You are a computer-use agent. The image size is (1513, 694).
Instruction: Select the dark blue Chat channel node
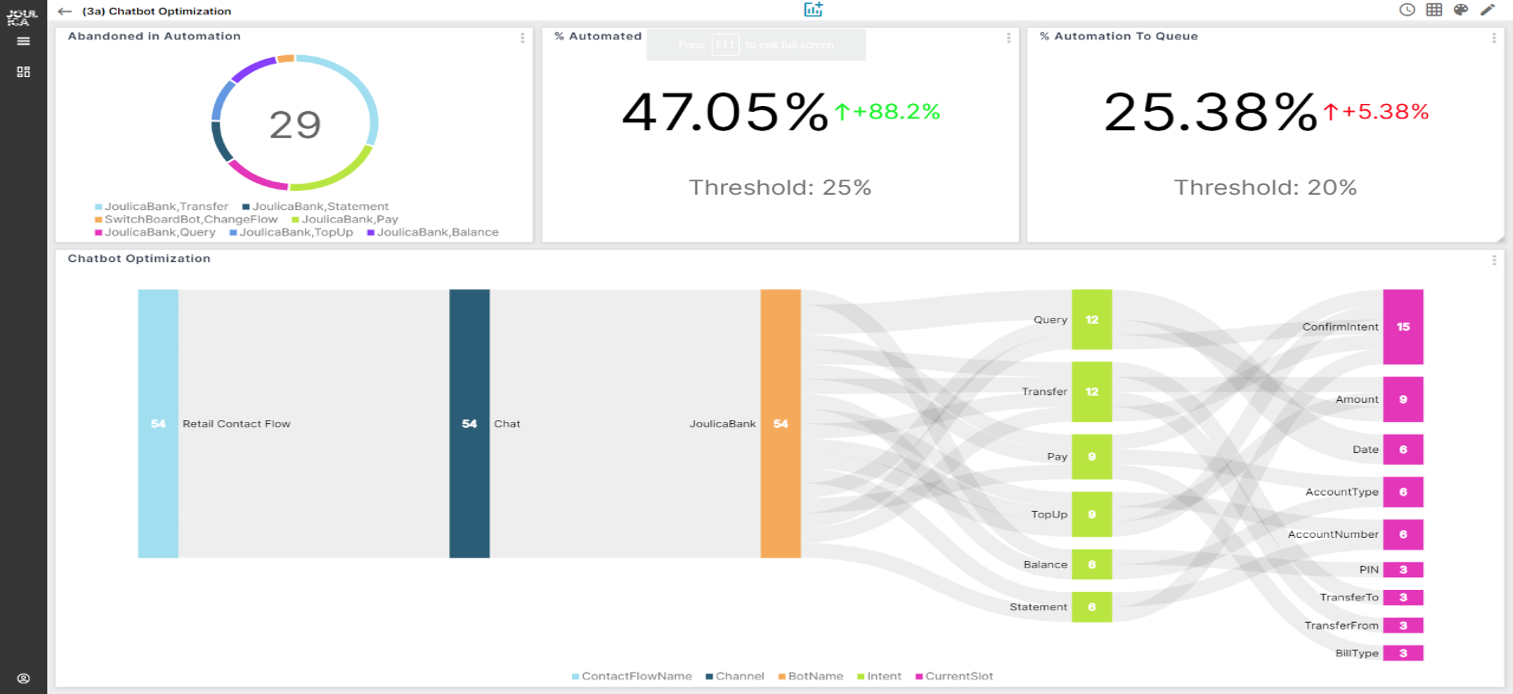coord(469,424)
